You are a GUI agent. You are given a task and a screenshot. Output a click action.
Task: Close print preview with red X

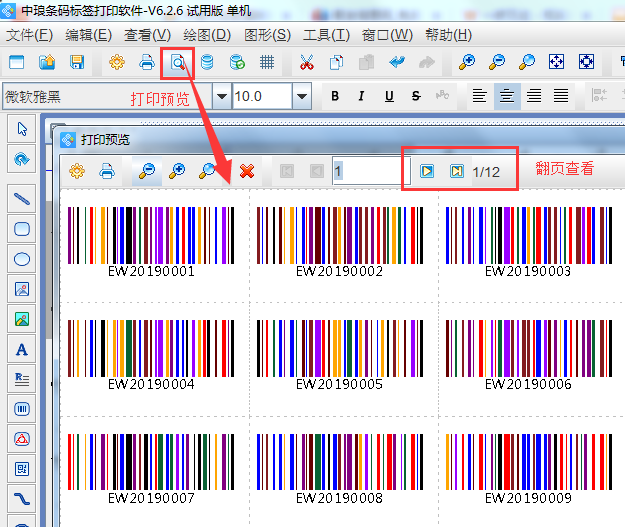(x=246, y=171)
